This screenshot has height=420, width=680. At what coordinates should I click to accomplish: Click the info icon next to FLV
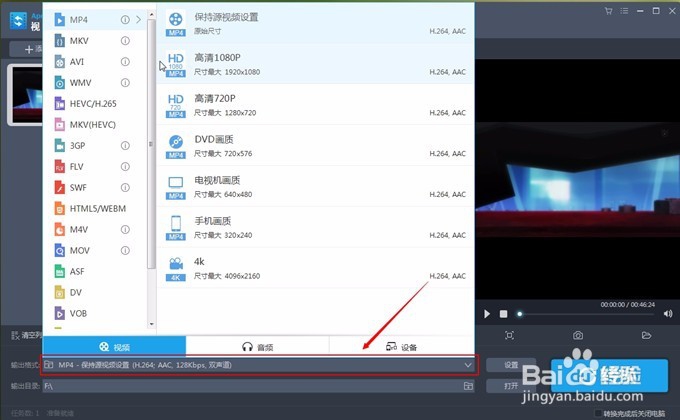(x=125, y=167)
